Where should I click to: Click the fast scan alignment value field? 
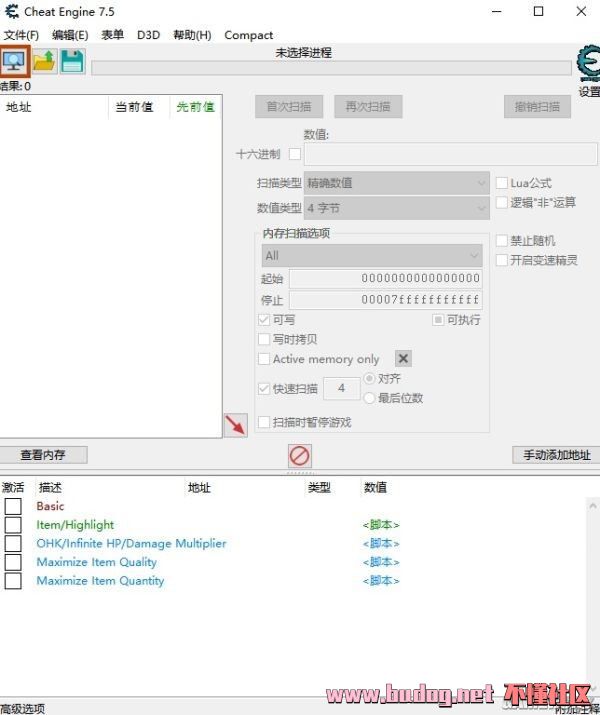(x=341, y=388)
